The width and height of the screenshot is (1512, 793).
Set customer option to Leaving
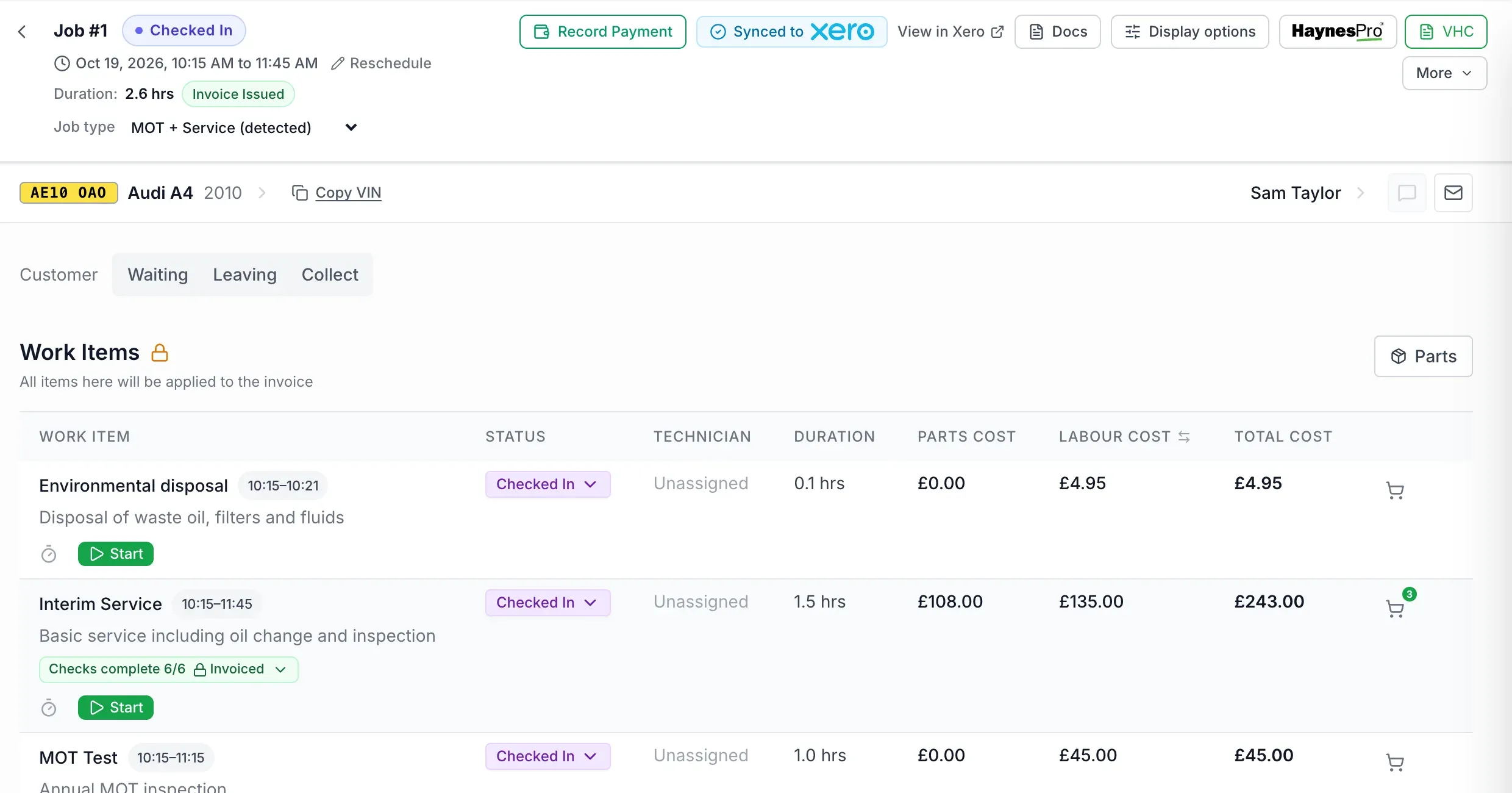coord(244,274)
